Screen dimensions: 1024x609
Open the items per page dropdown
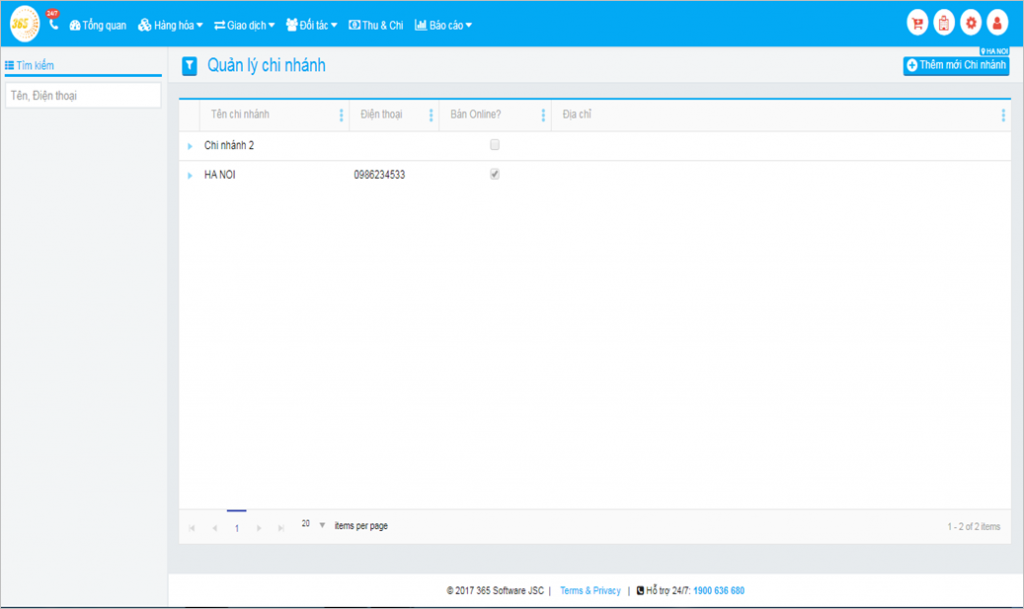tap(322, 525)
